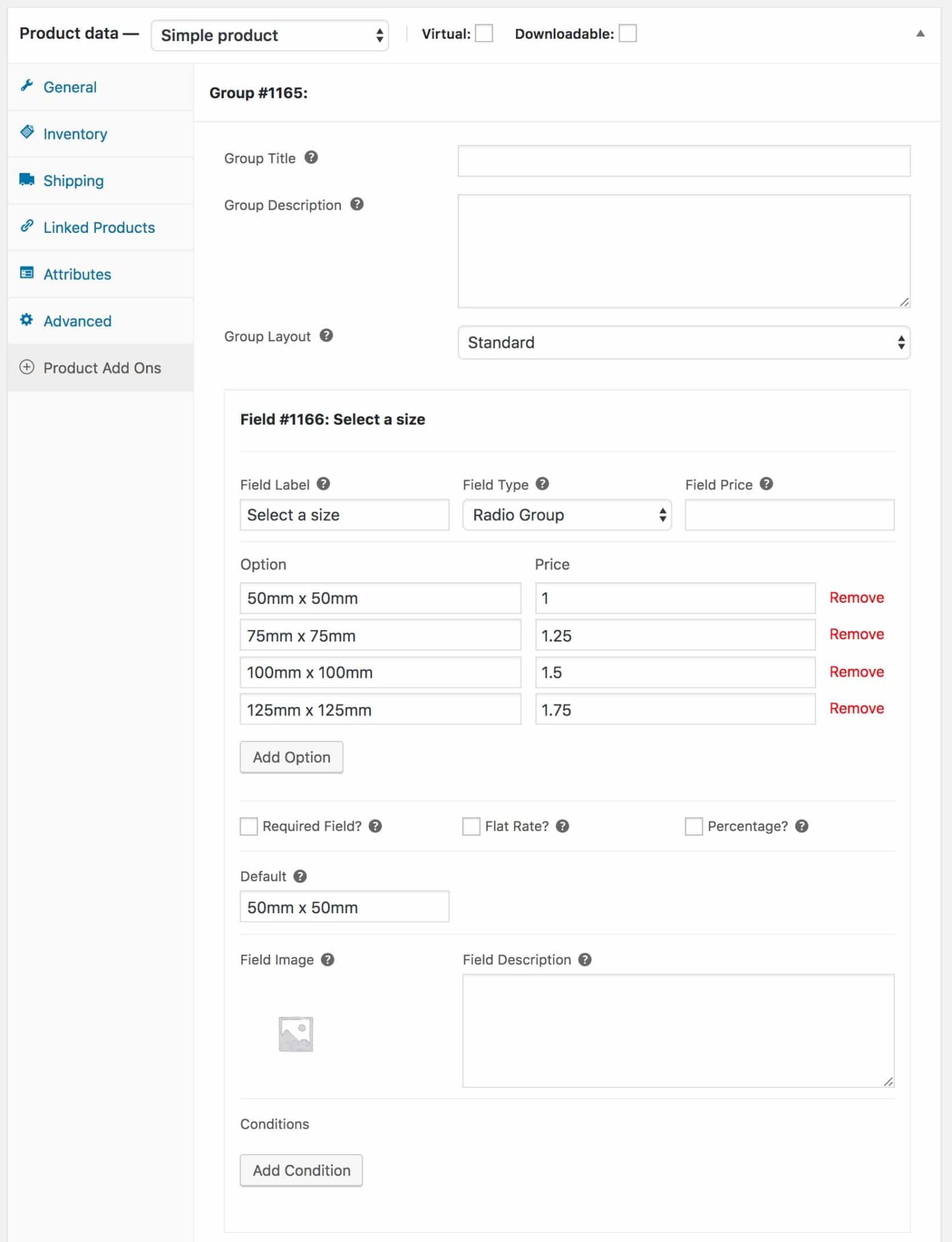Screen dimensions: 952x1242
Task: Click the Field Image placeholder thumbnail
Action: click(x=296, y=1034)
